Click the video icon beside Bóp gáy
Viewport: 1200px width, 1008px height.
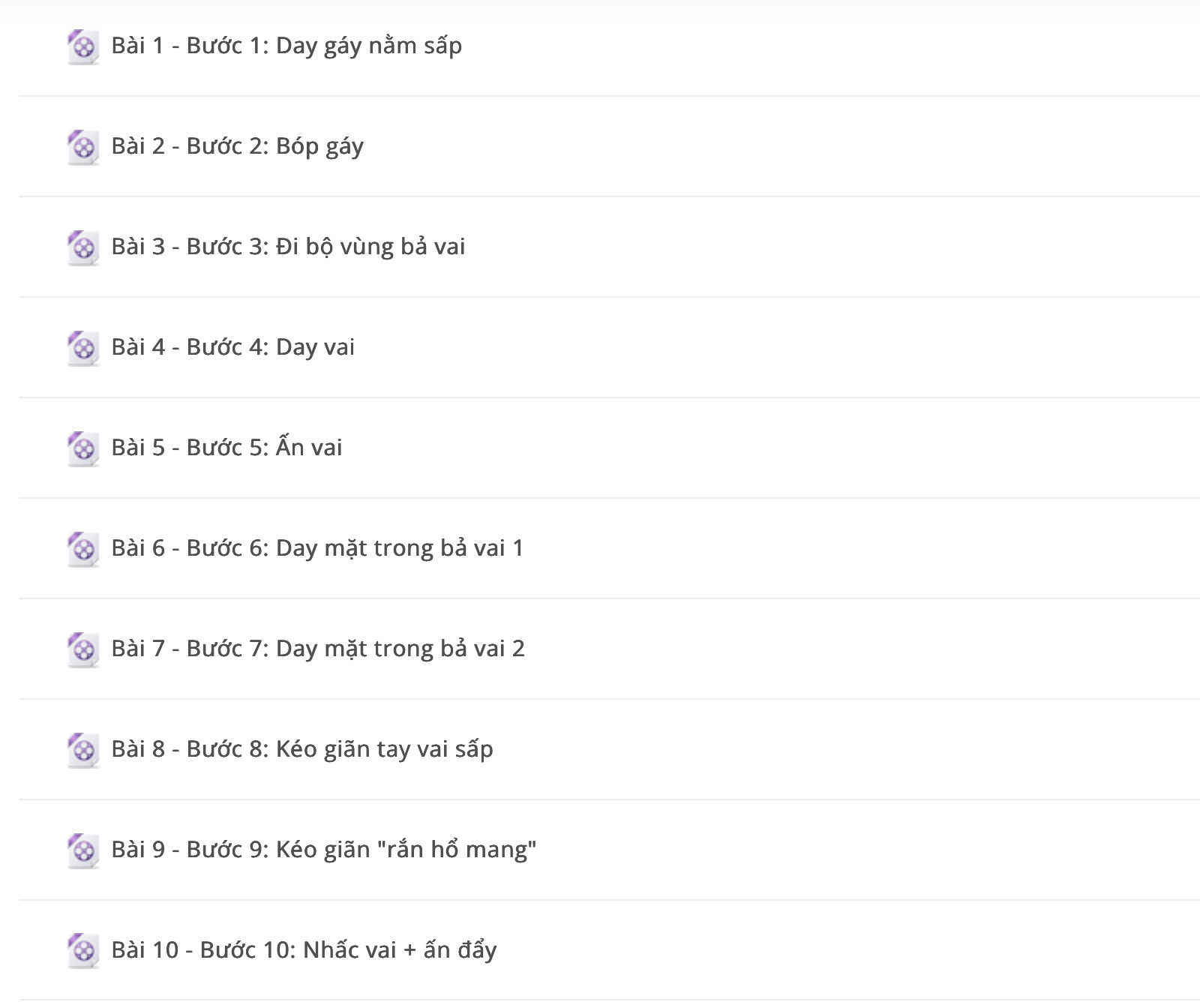pyautogui.click(x=83, y=148)
